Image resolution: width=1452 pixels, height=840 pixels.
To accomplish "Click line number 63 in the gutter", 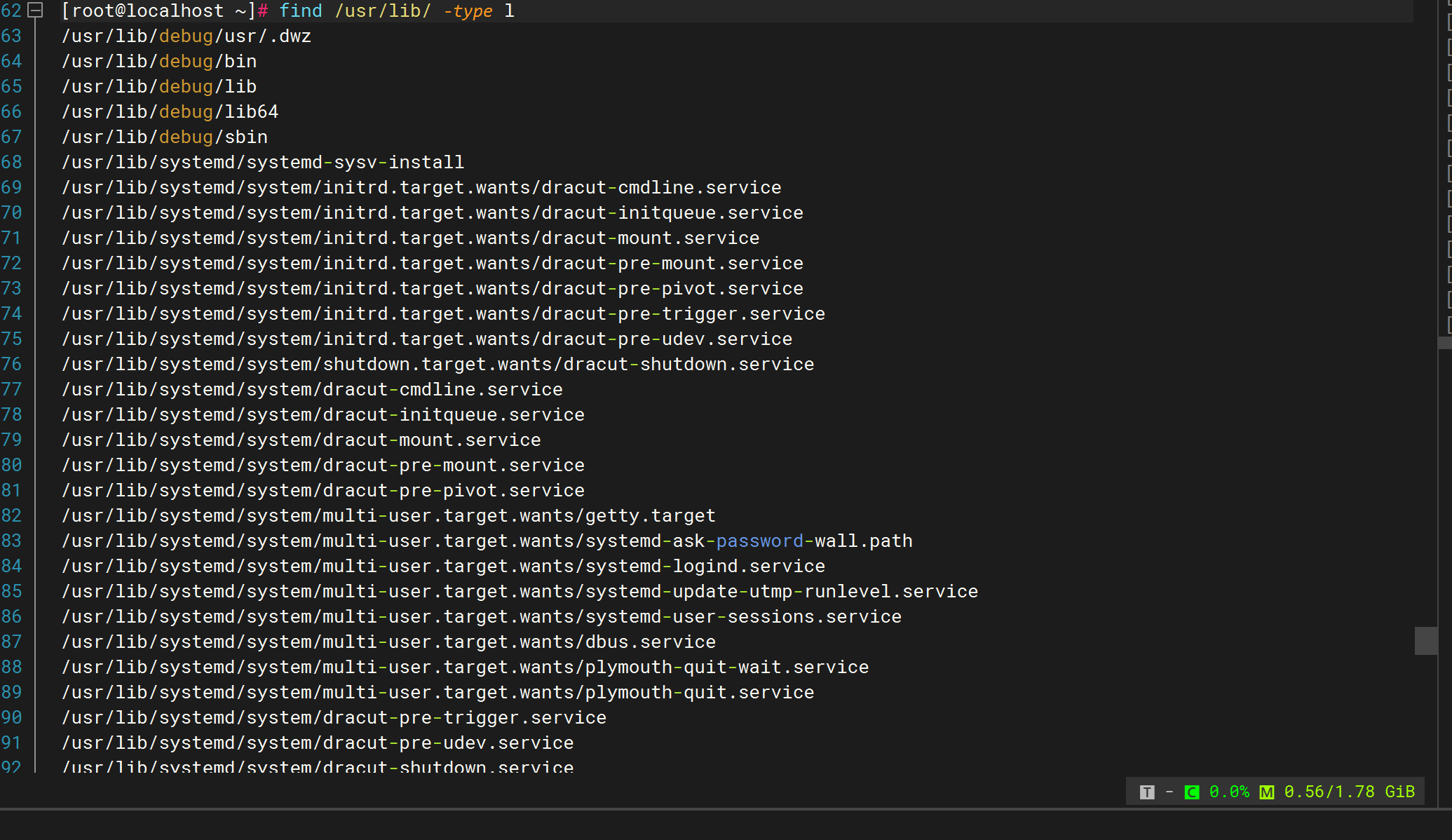I will pos(12,36).
